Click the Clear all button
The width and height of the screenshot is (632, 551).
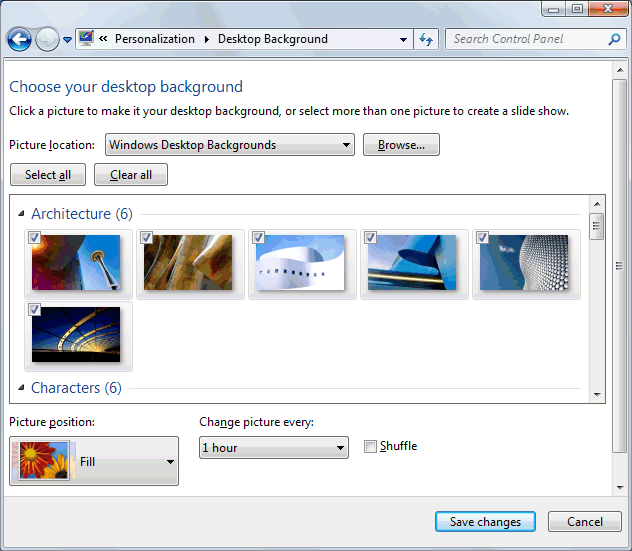(131, 175)
